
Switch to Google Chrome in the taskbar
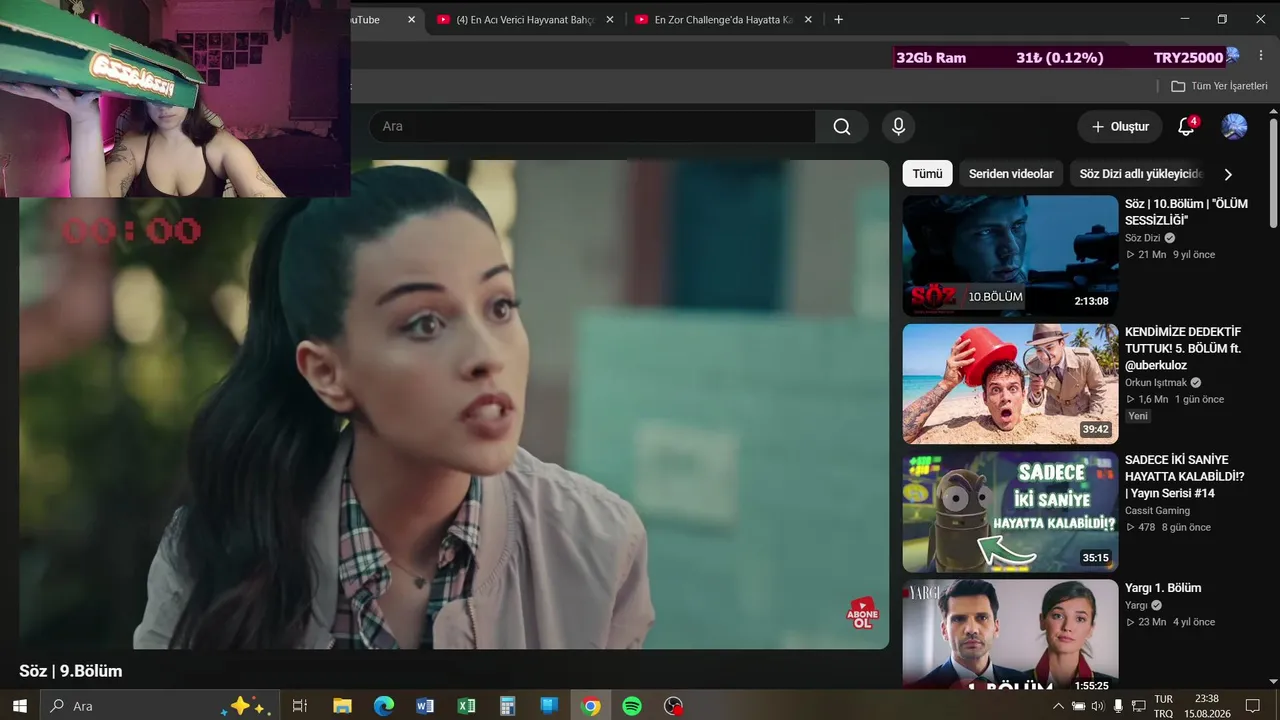coord(591,706)
